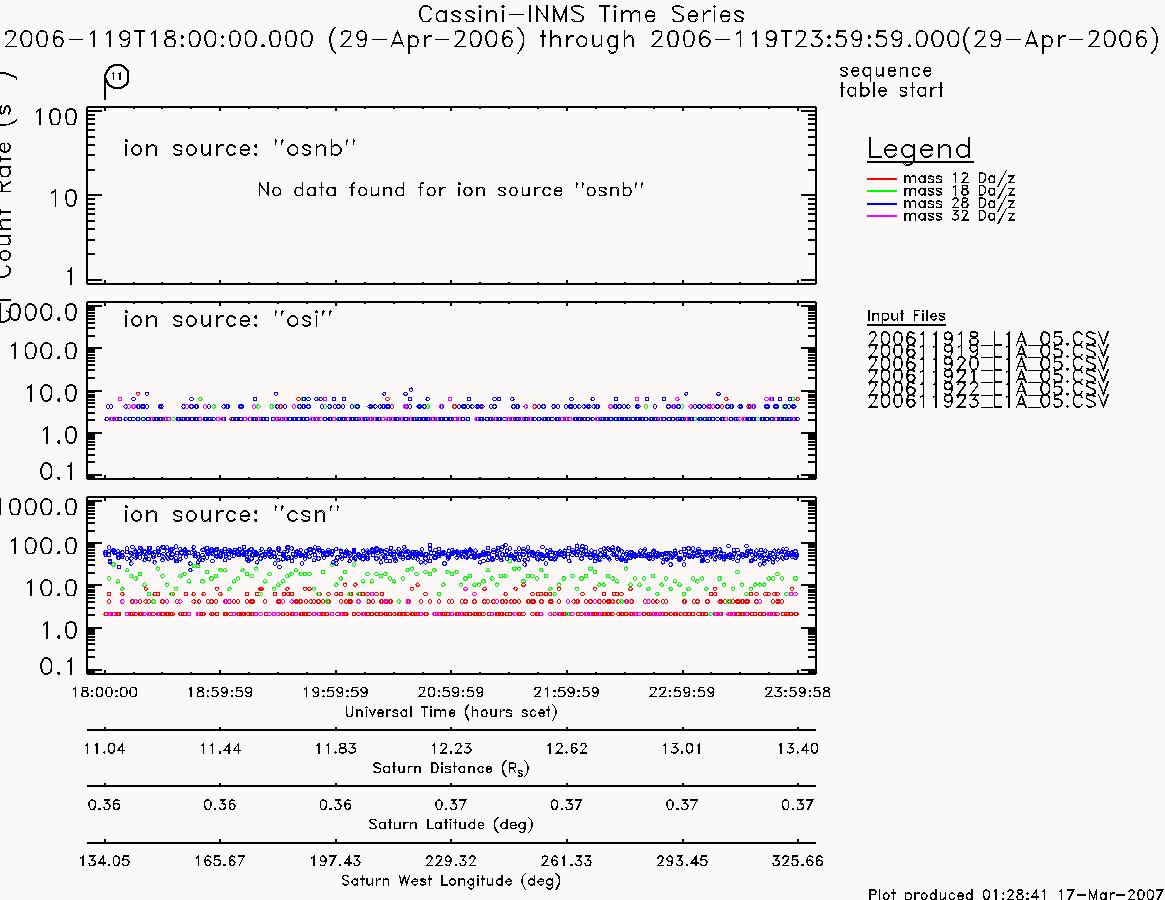Click the blue mass 28 Da/z legend line
Image resolution: width=1165 pixels, height=900 pixels.
[882, 204]
